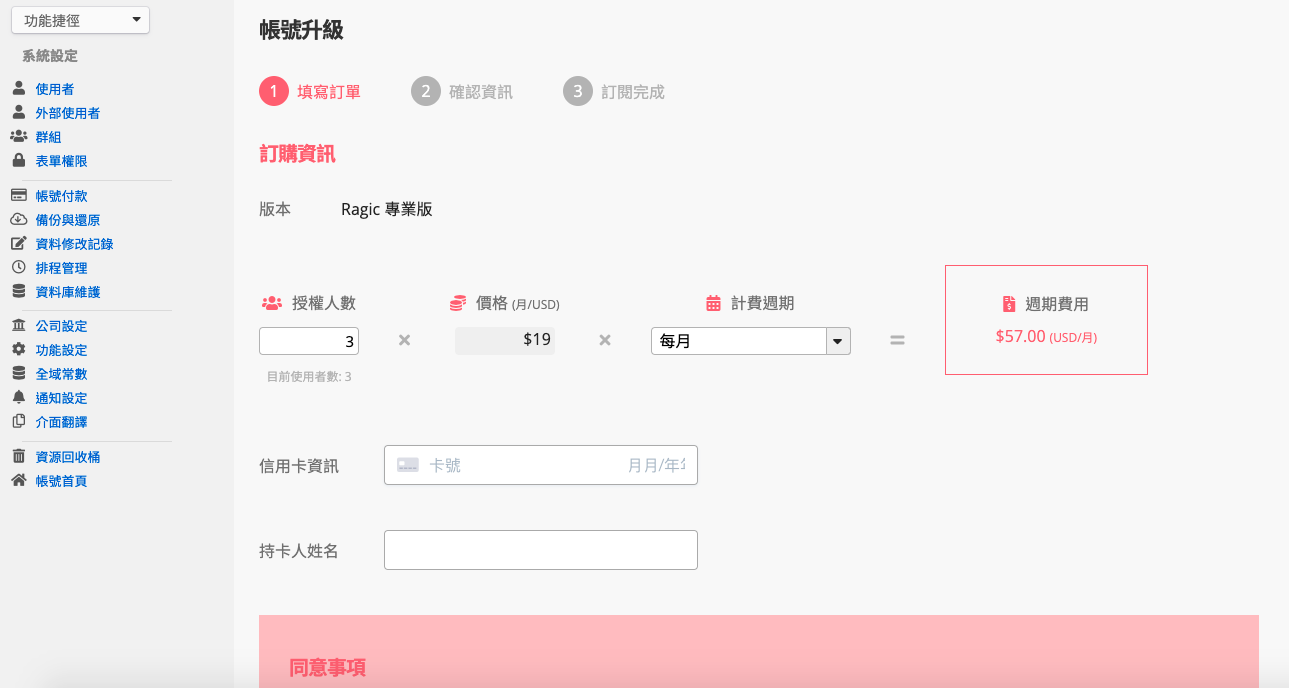Image resolution: width=1289 pixels, height=688 pixels.
Task: Open 通知設定 page
Action: (x=61, y=398)
